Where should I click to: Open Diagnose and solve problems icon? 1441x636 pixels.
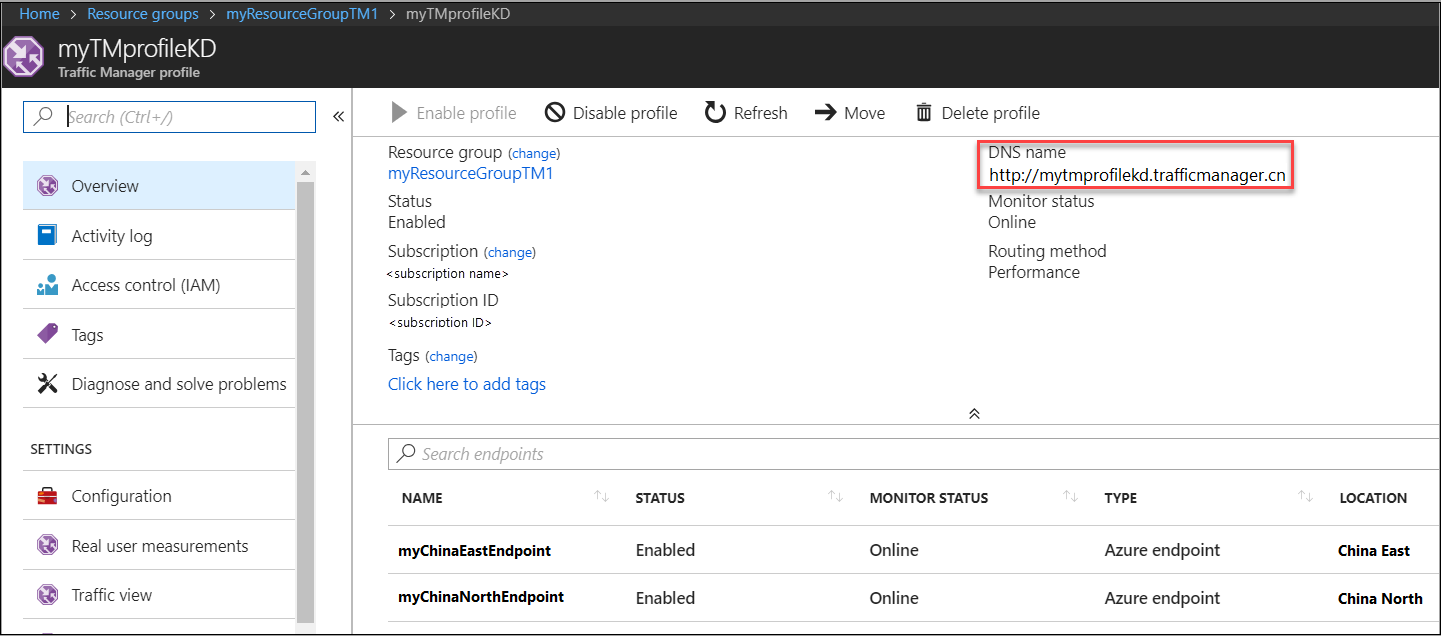click(47, 384)
